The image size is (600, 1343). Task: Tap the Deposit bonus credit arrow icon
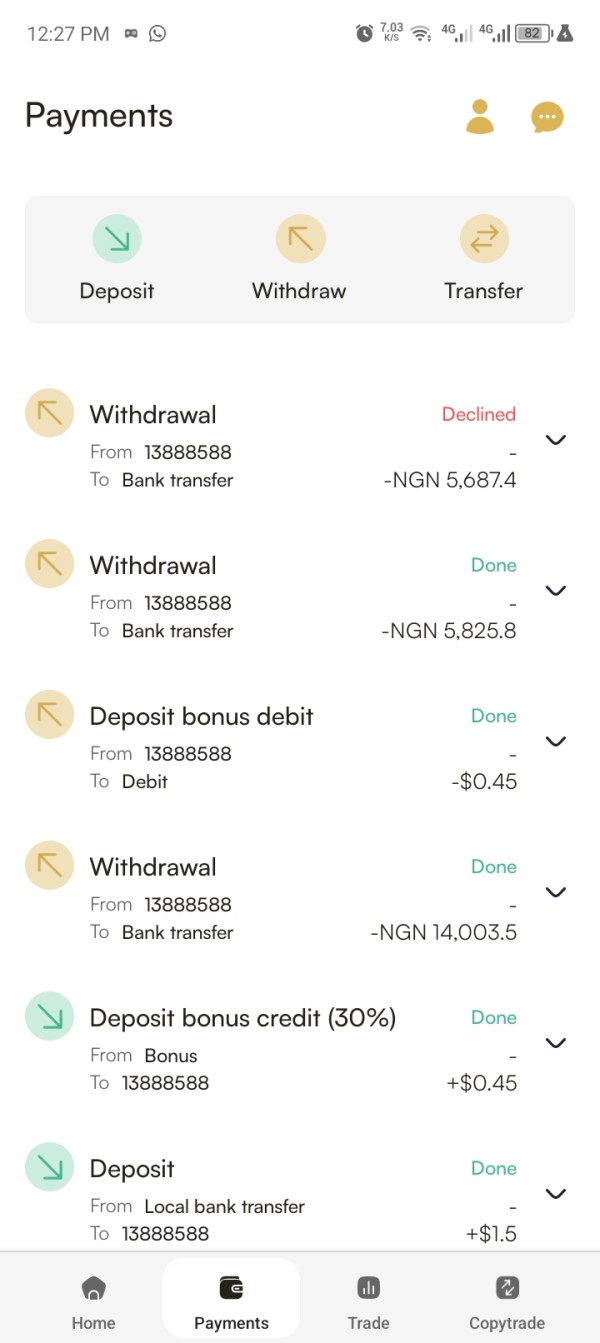coord(49,1016)
